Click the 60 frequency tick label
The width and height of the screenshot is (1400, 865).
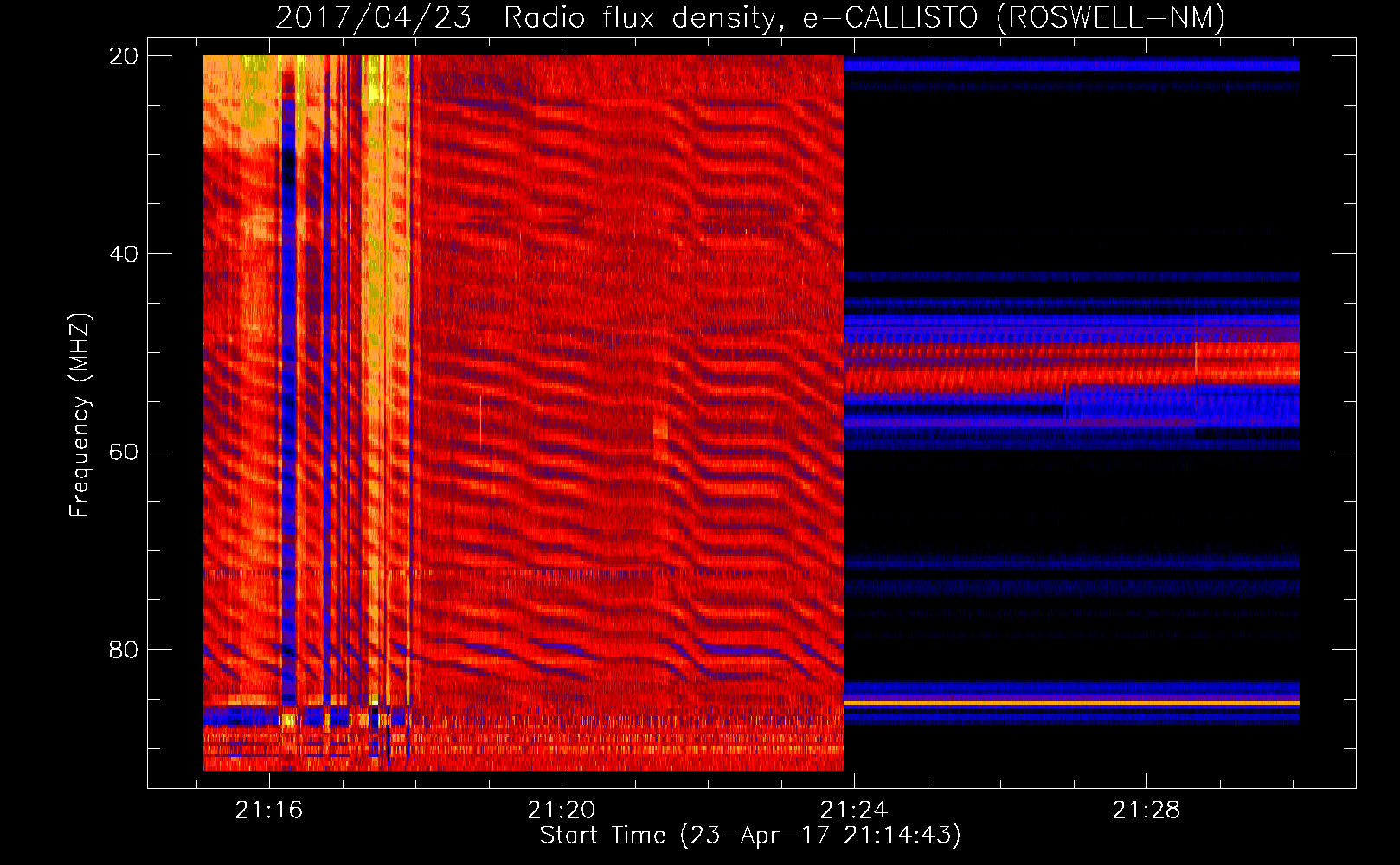[124, 452]
